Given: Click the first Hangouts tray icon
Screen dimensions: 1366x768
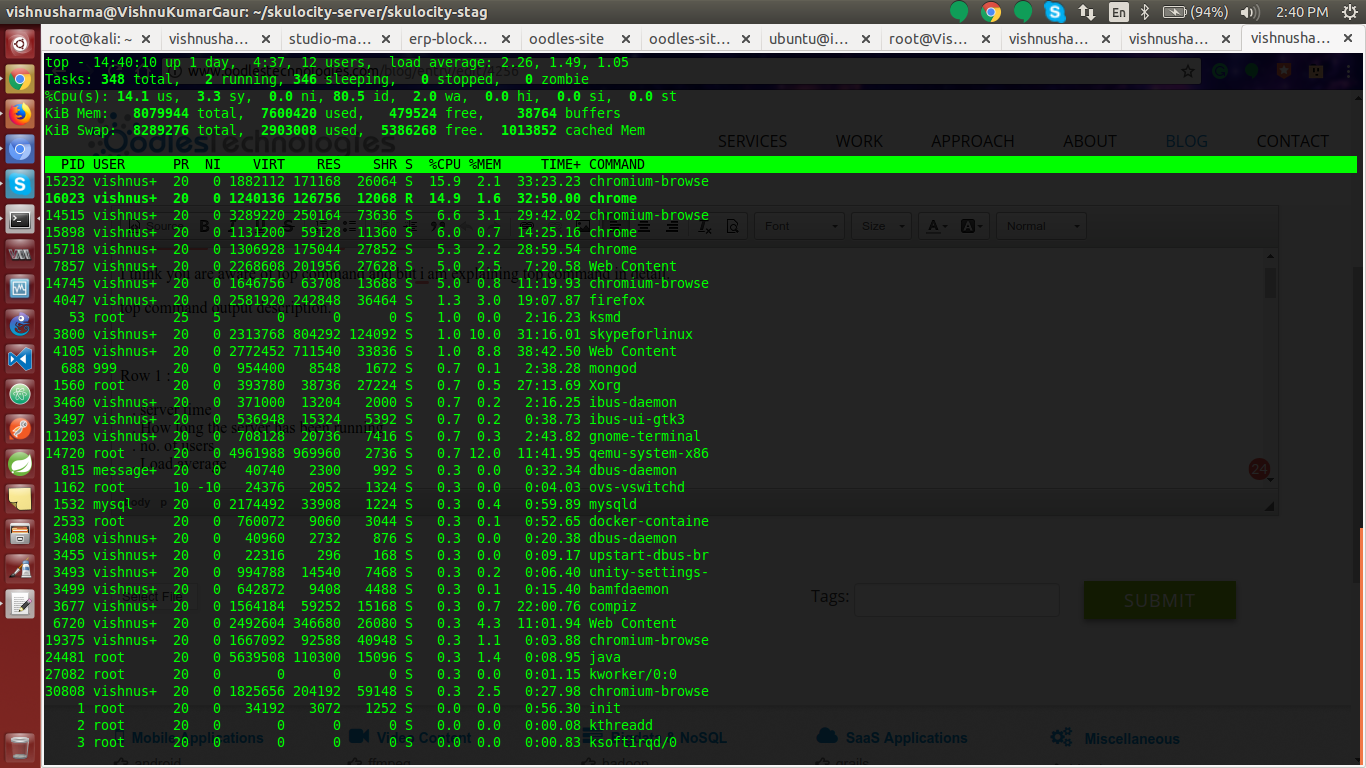Looking at the screenshot, I should pos(959,12).
